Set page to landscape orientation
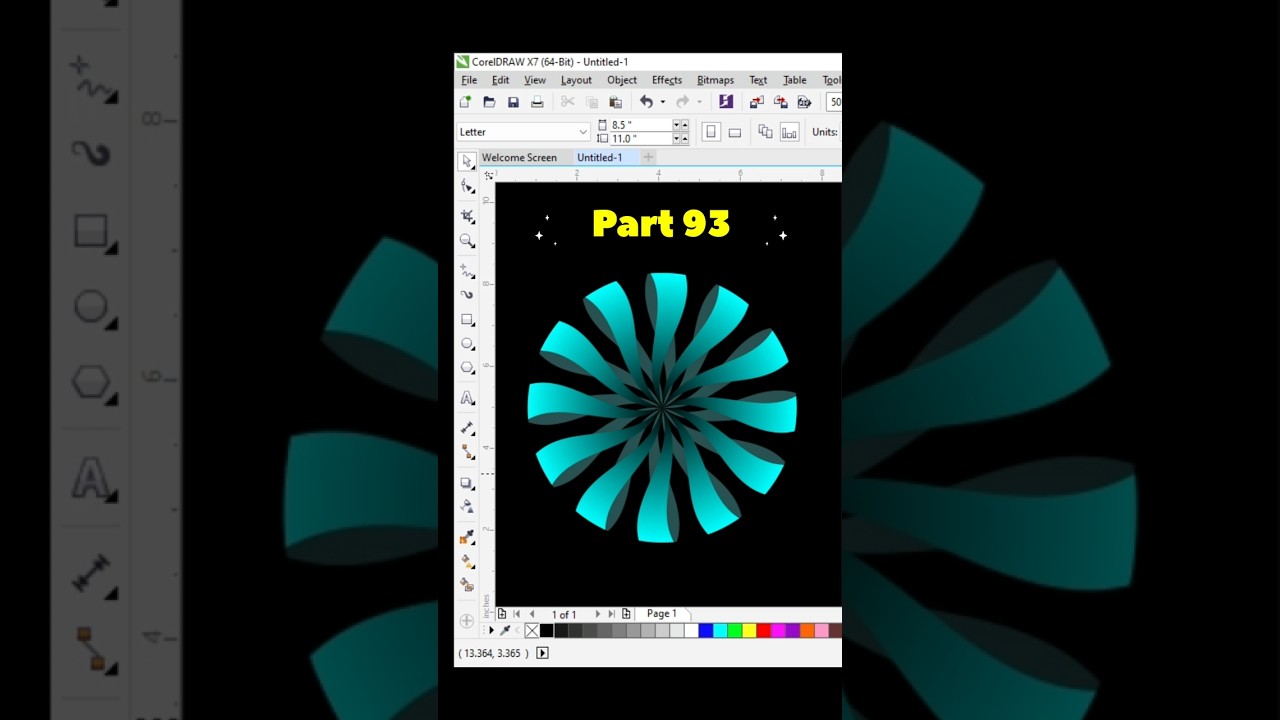 (x=735, y=132)
